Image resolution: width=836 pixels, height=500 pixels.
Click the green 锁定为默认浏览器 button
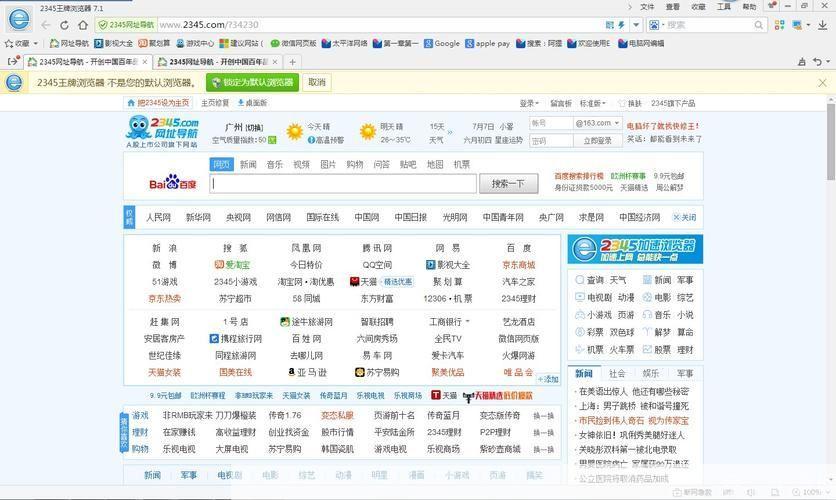pyautogui.click(x=252, y=83)
